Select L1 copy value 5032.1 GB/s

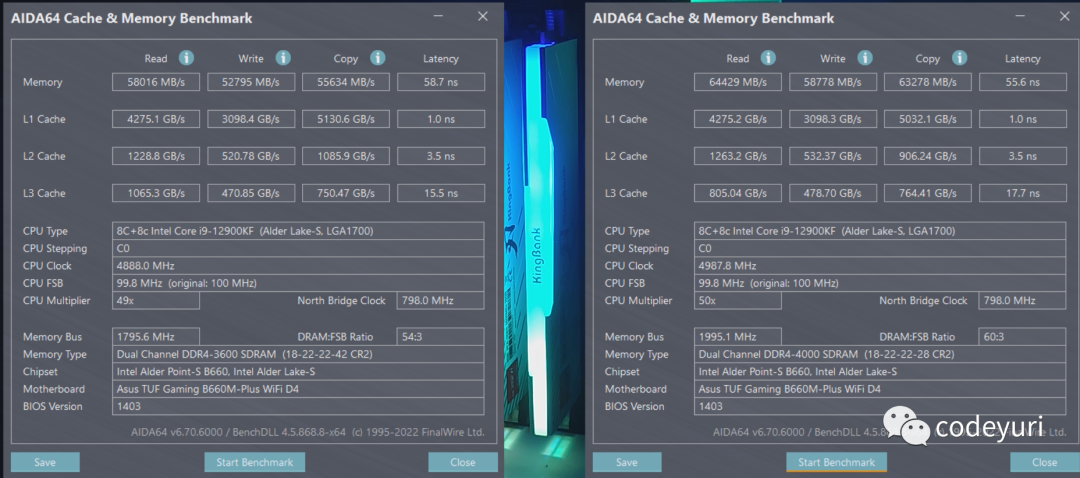pyautogui.click(x=928, y=119)
